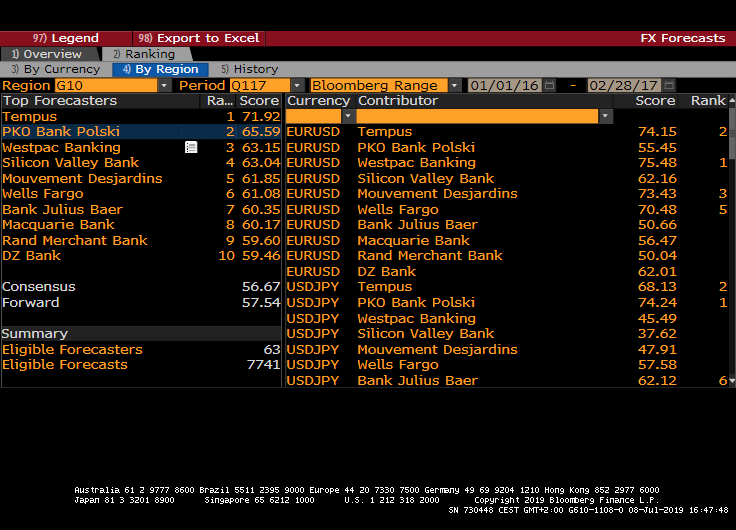Open the Contributor column filter dropdown

click(605, 117)
